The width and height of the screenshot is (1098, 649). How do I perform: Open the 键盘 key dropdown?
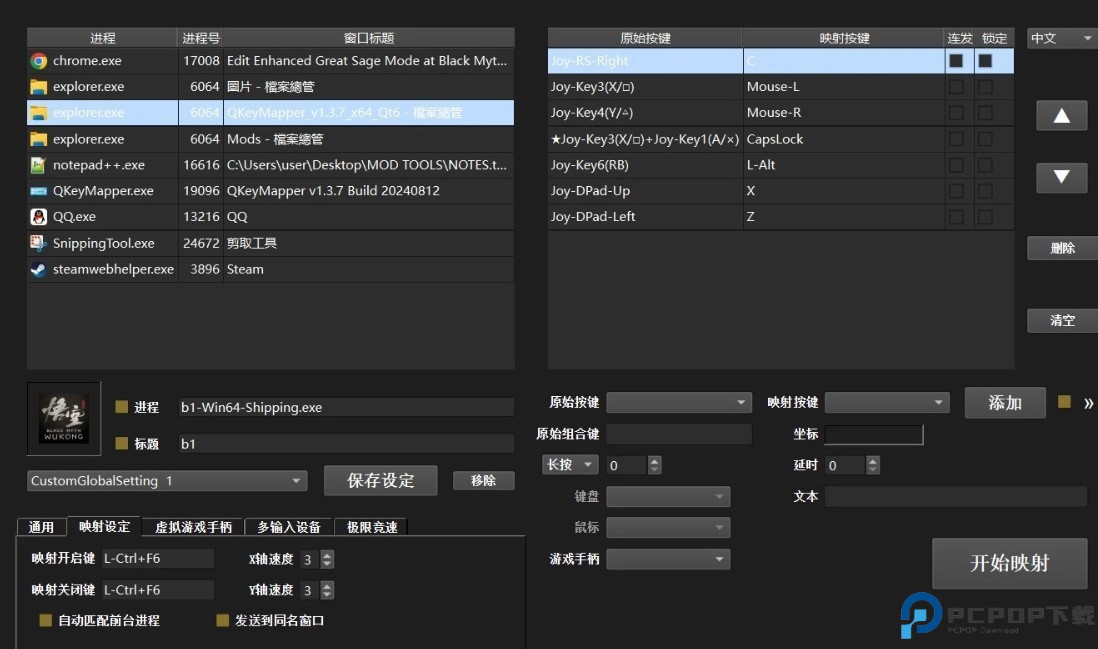668,496
